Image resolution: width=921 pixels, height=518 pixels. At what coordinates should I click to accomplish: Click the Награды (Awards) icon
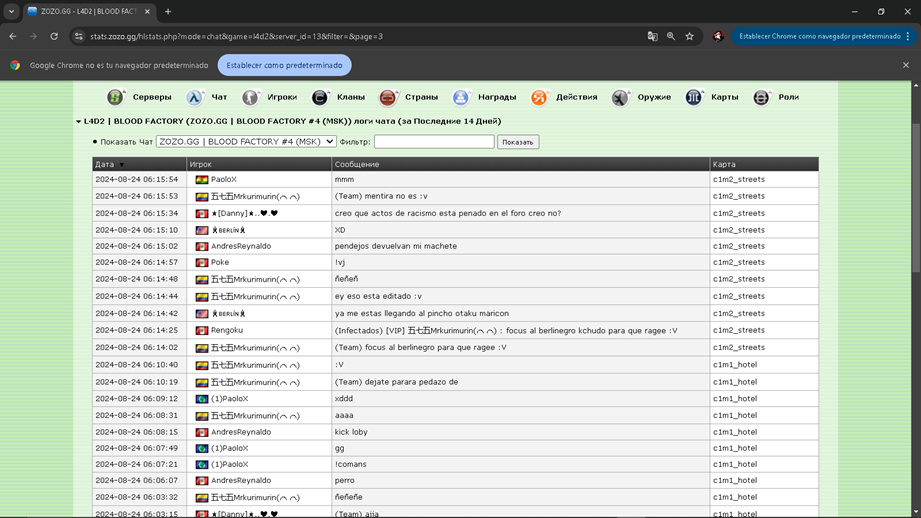tap(461, 97)
